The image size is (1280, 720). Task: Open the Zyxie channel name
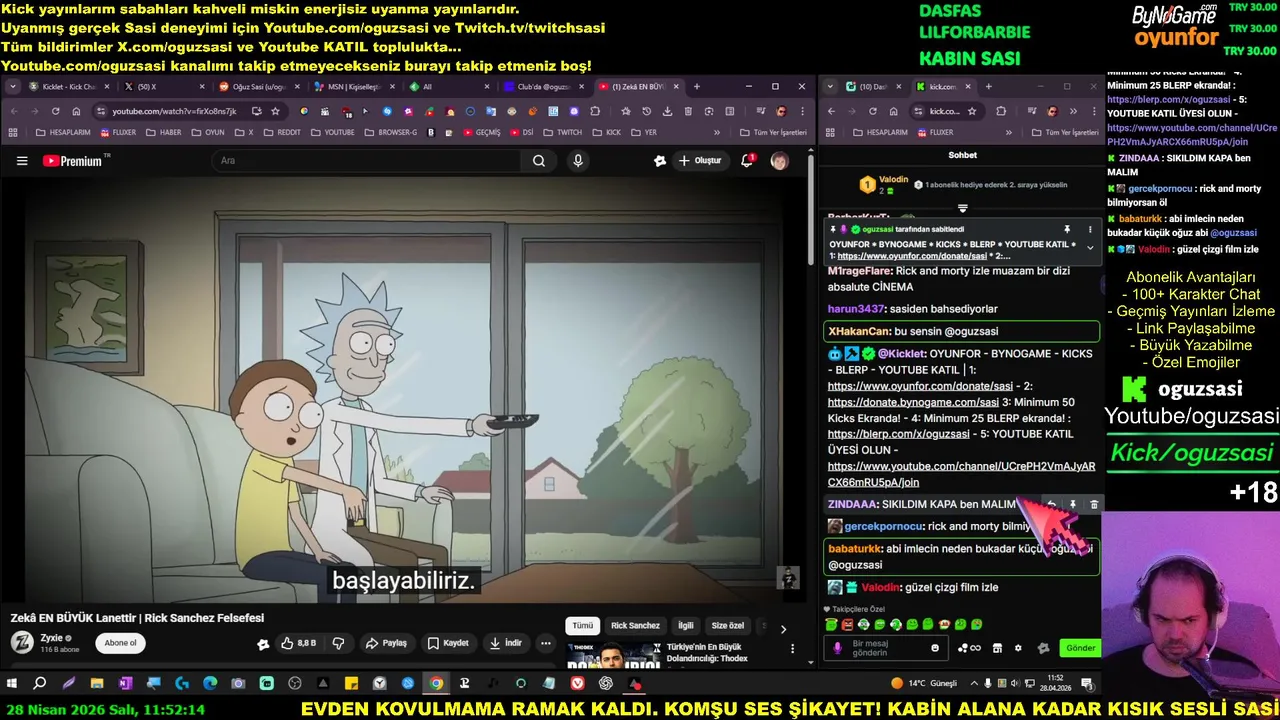click(x=51, y=637)
